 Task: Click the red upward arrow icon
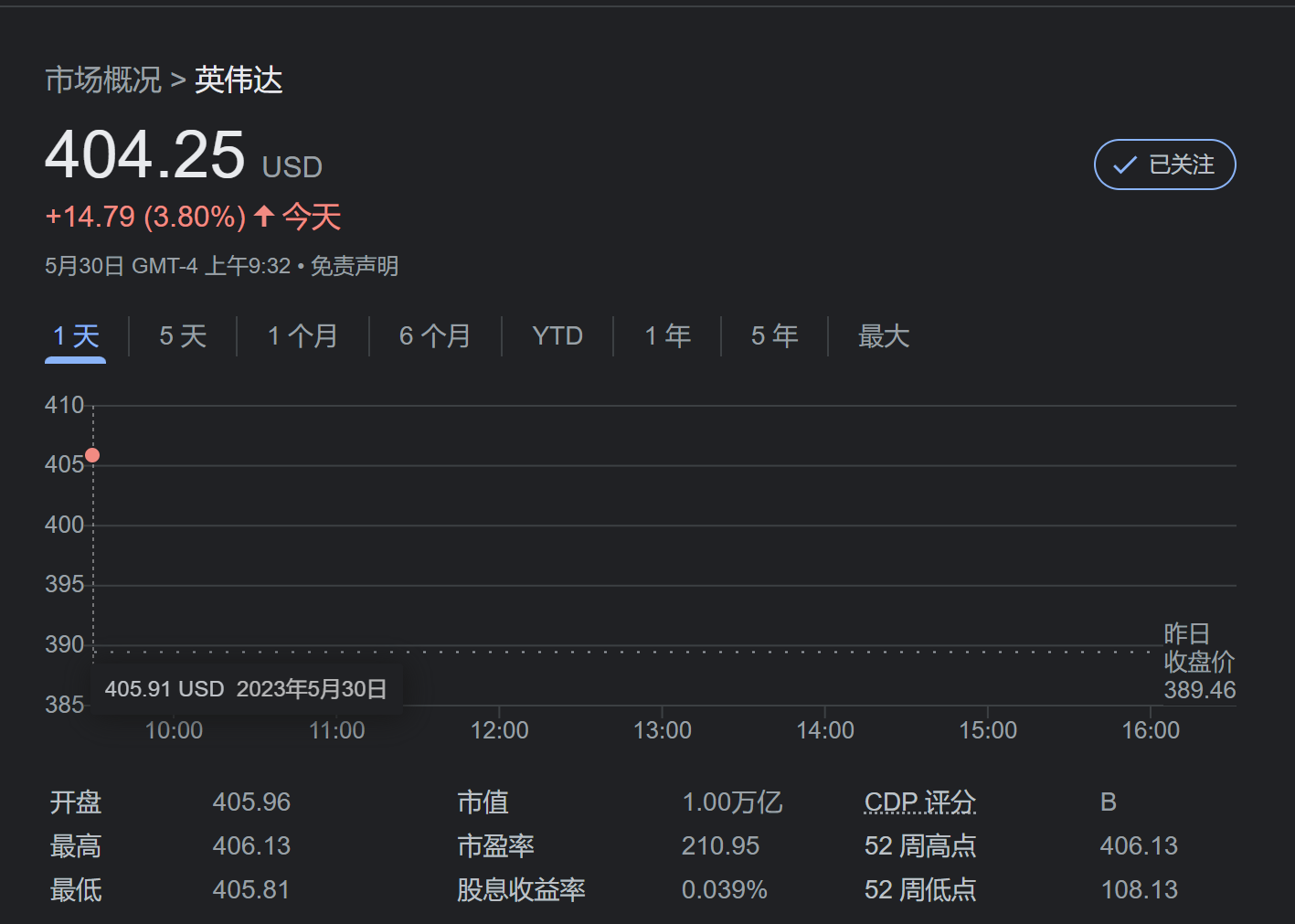click(x=264, y=216)
